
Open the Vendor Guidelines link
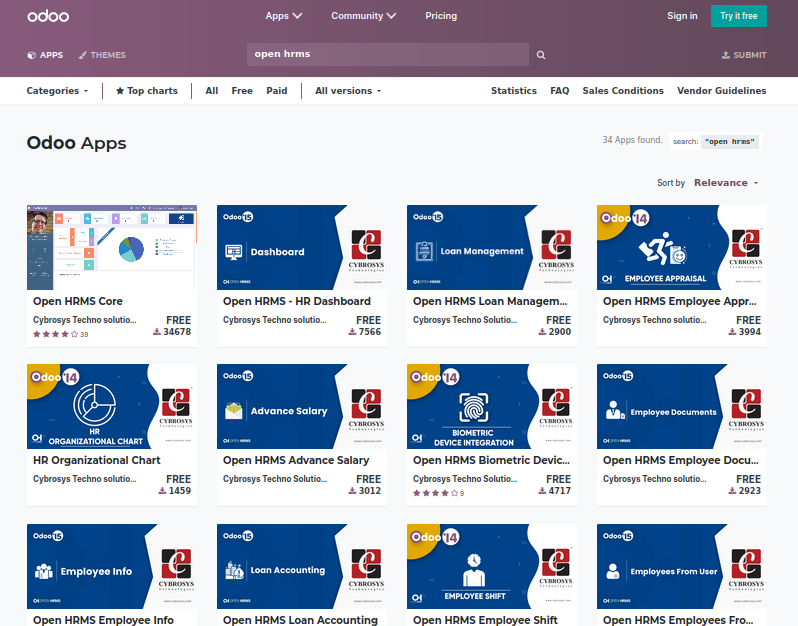[x=721, y=91]
